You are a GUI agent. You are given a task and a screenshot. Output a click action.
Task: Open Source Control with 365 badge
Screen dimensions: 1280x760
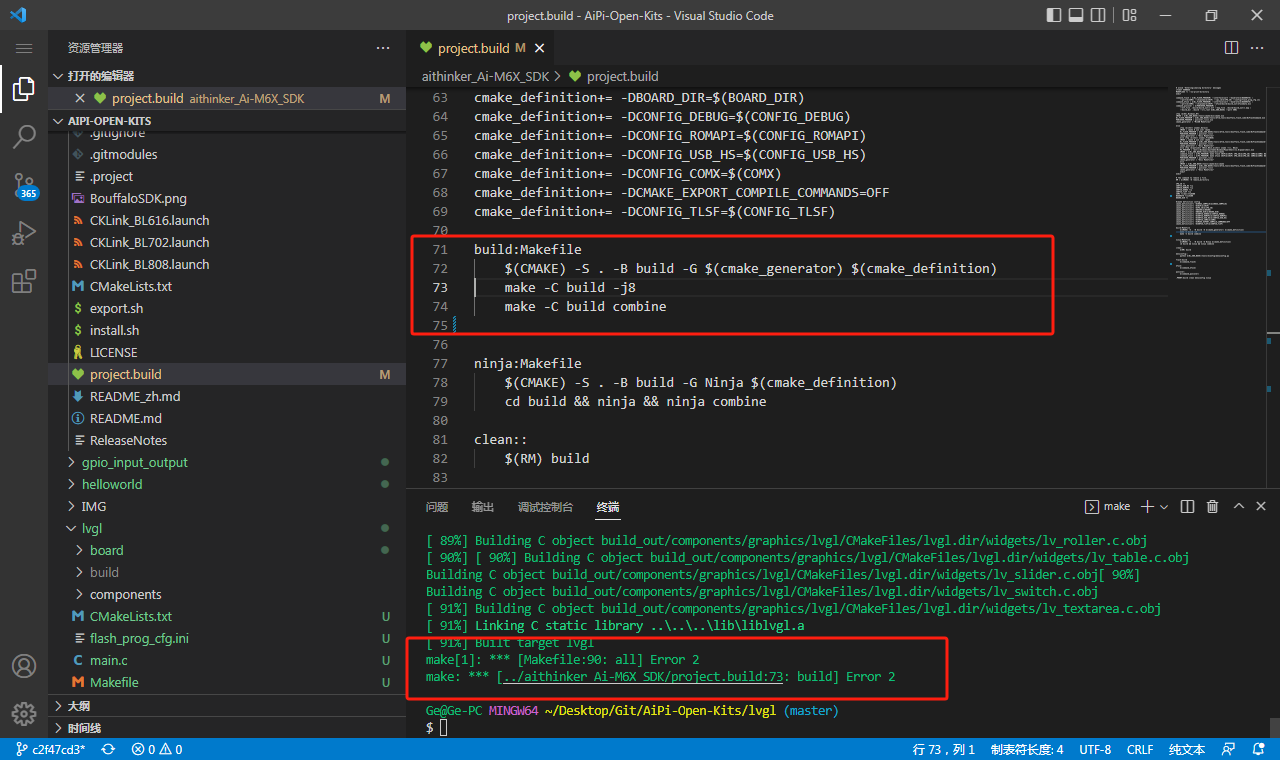tap(24, 186)
